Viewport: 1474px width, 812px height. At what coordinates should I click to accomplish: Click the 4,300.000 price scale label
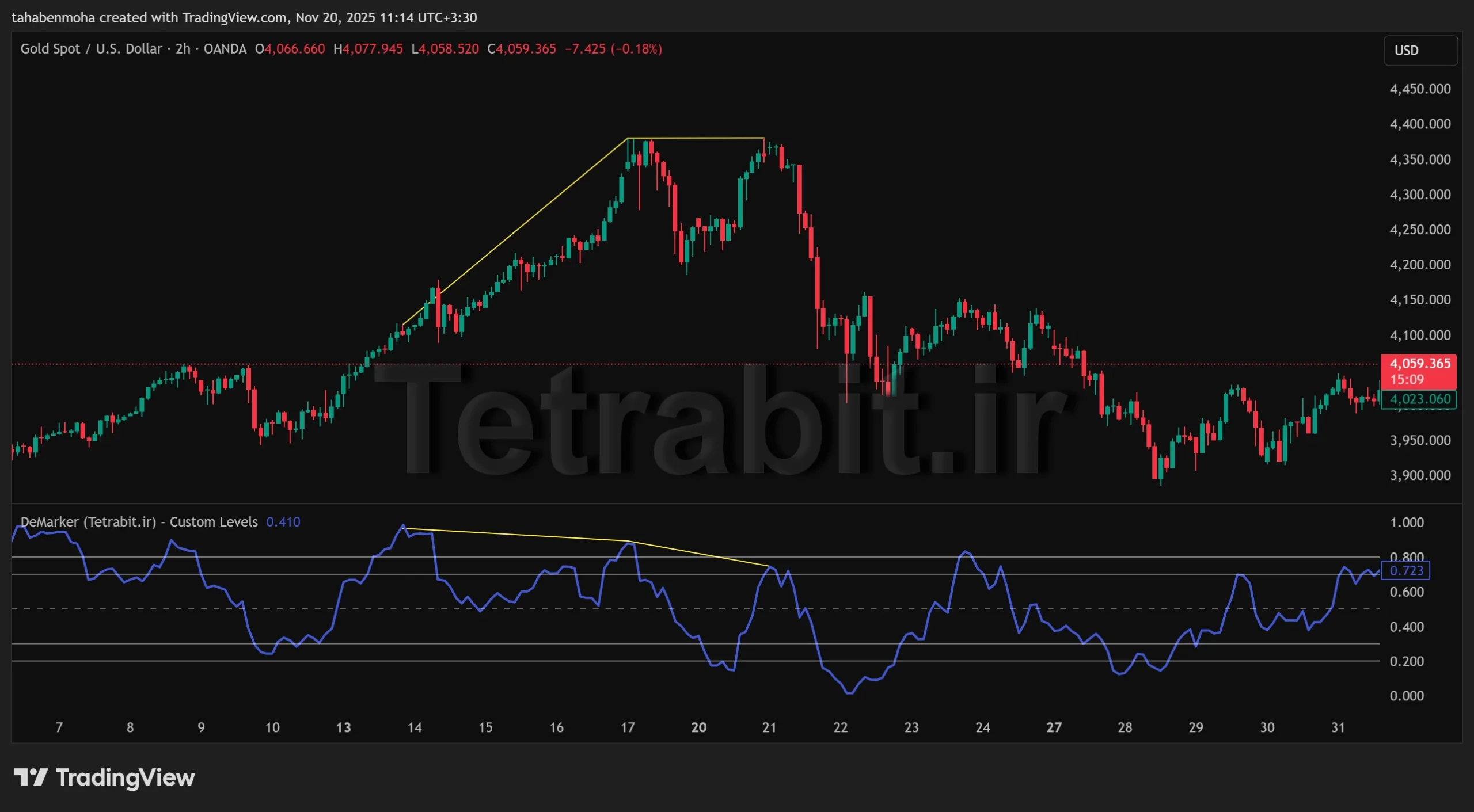pos(1420,195)
